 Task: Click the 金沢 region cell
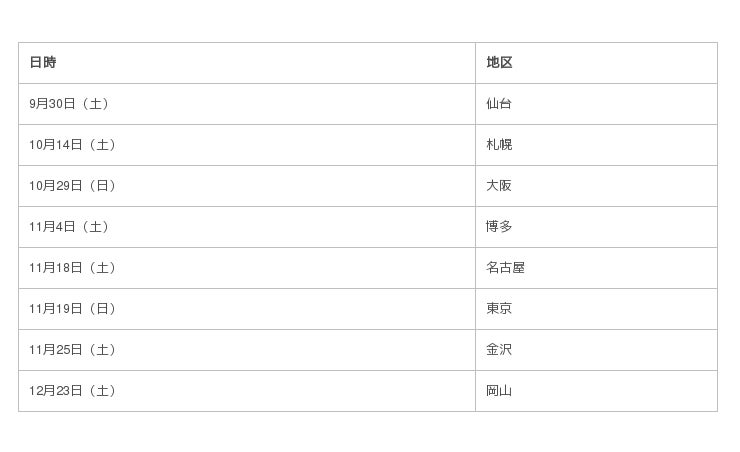tap(499, 350)
